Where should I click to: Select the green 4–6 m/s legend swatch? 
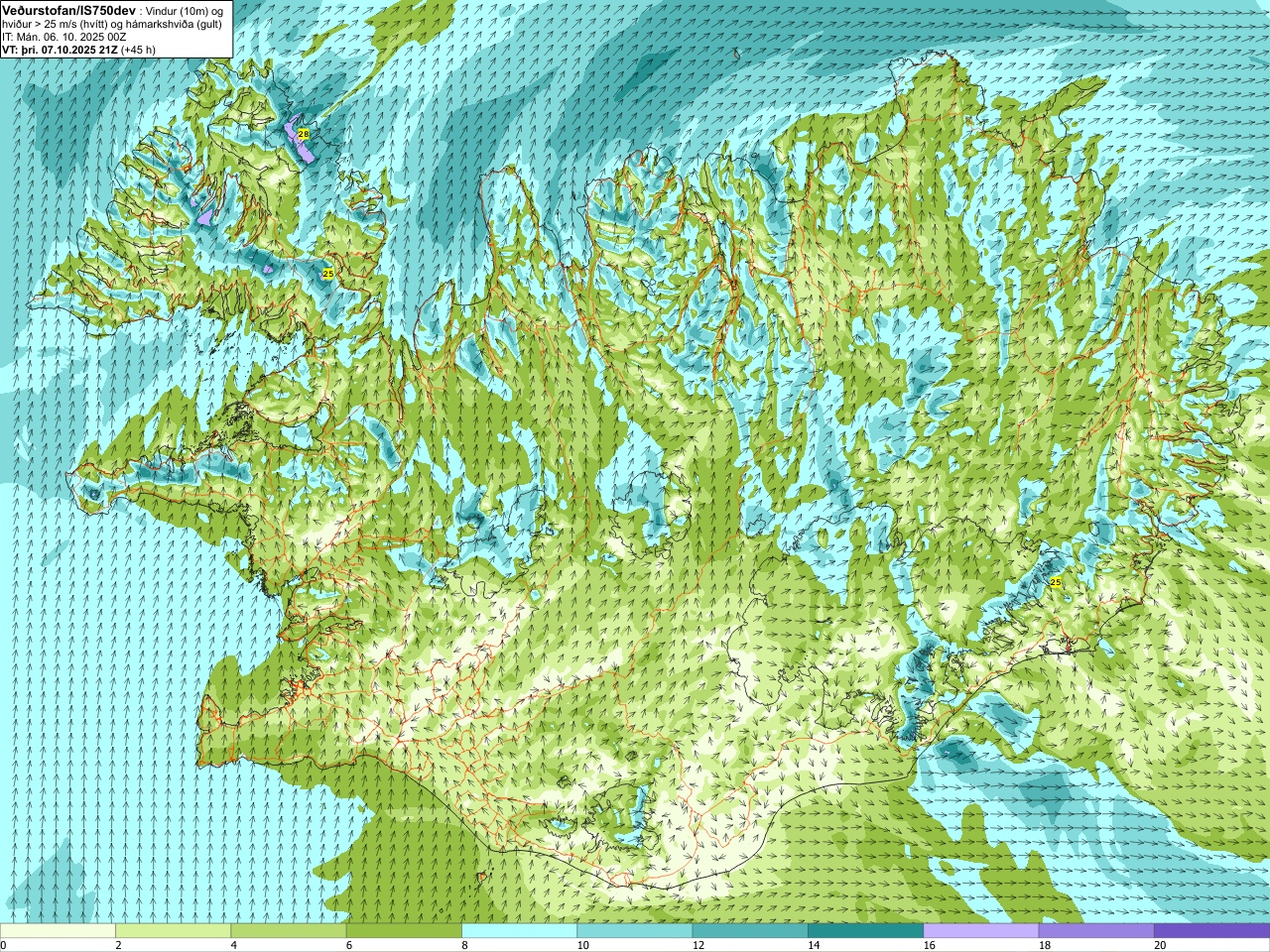(x=288, y=931)
